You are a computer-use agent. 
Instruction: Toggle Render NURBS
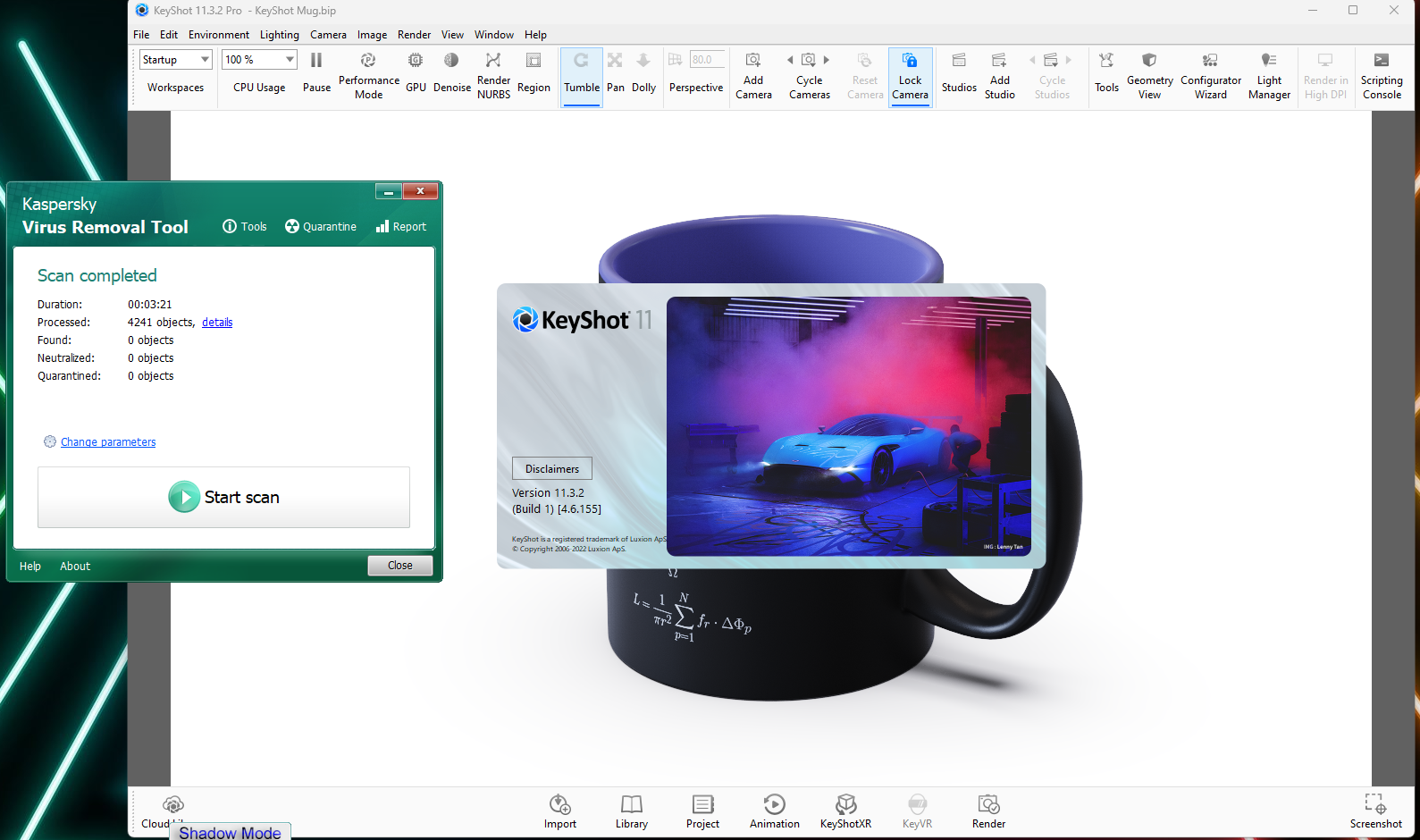[x=493, y=75]
